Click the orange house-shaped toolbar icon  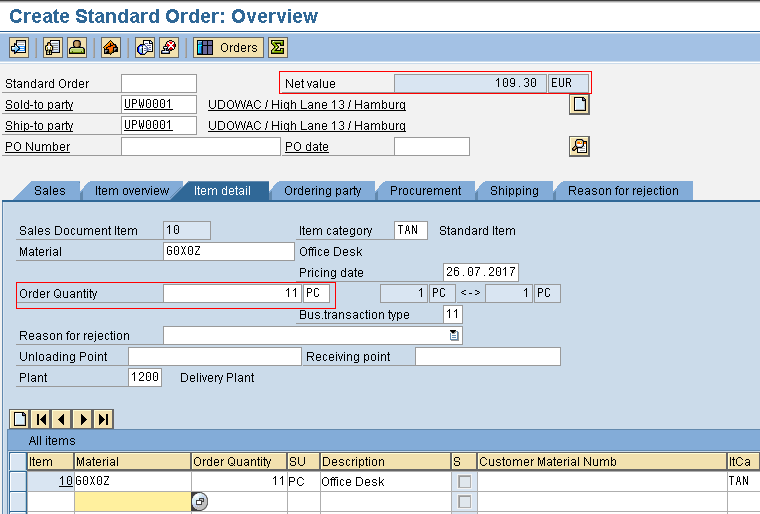[111, 47]
